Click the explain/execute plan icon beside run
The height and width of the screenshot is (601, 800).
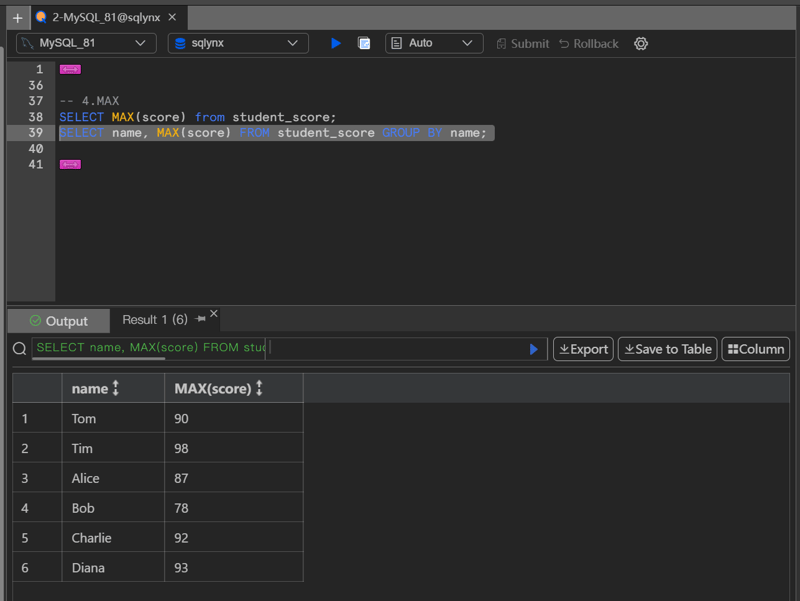(x=364, y=43)
